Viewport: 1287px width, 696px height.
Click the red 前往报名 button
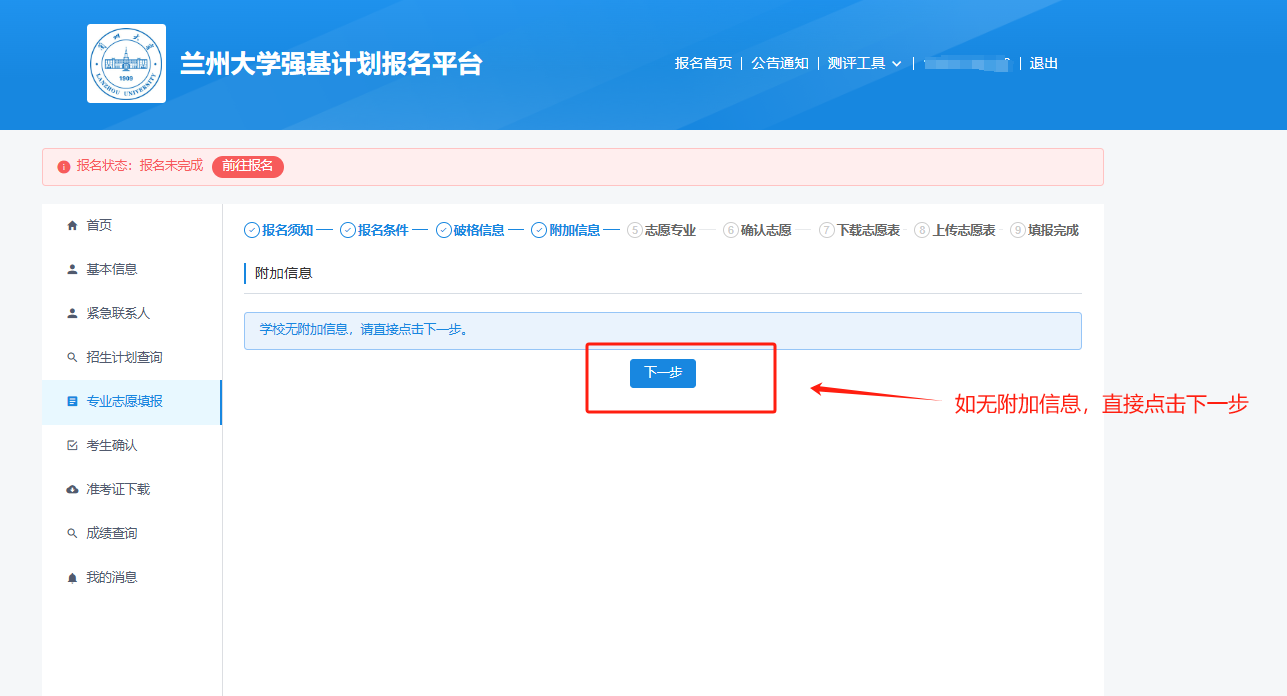coord(248,166)
